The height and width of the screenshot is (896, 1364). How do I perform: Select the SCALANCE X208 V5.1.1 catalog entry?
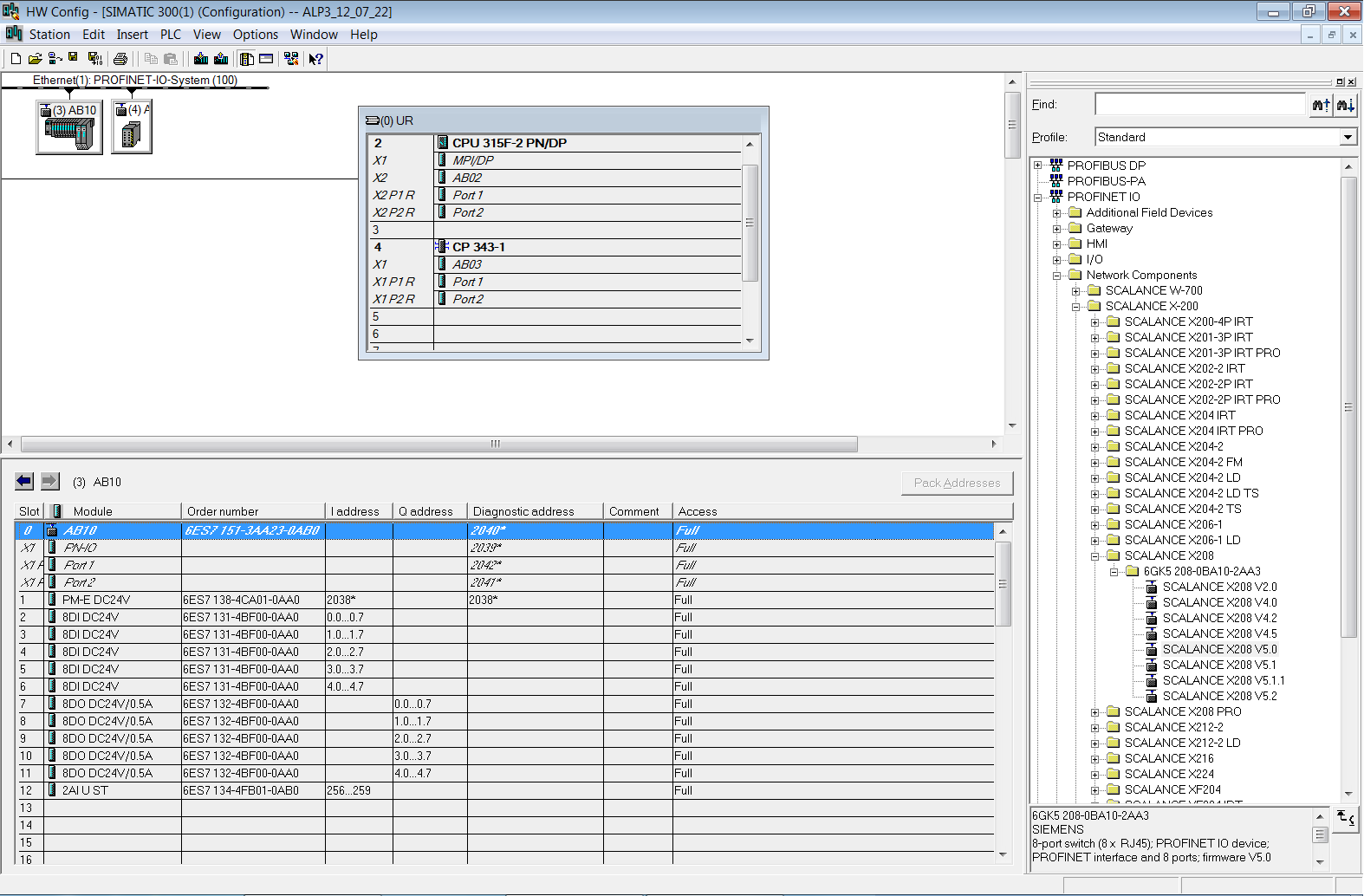point(1224,680)
